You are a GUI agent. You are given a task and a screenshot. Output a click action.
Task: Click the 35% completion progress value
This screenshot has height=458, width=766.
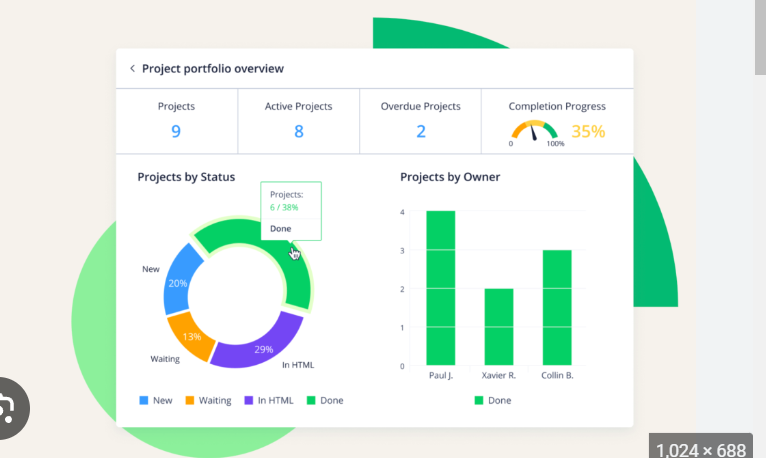click(588, 131)
